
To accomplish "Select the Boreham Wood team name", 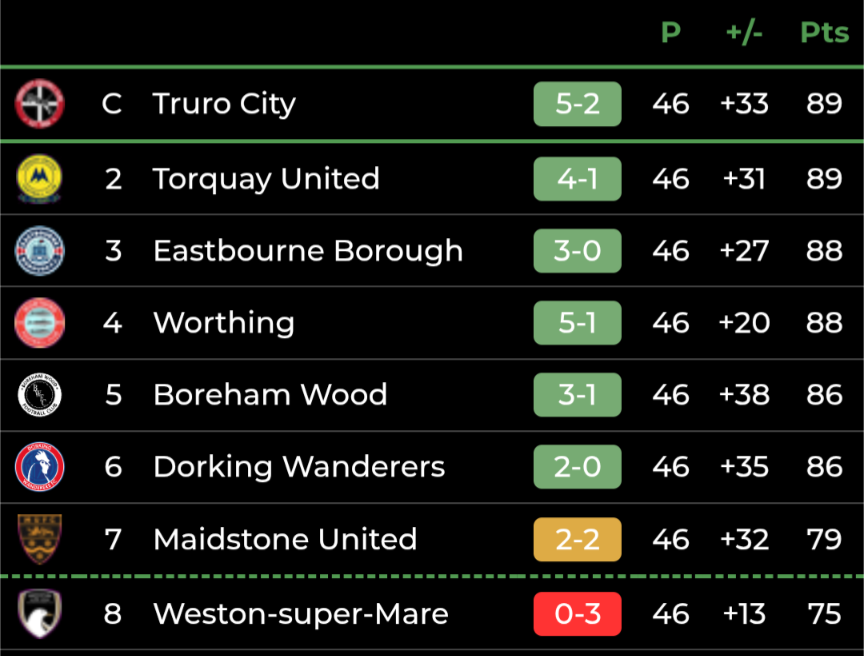I will (x=270, y=395).
